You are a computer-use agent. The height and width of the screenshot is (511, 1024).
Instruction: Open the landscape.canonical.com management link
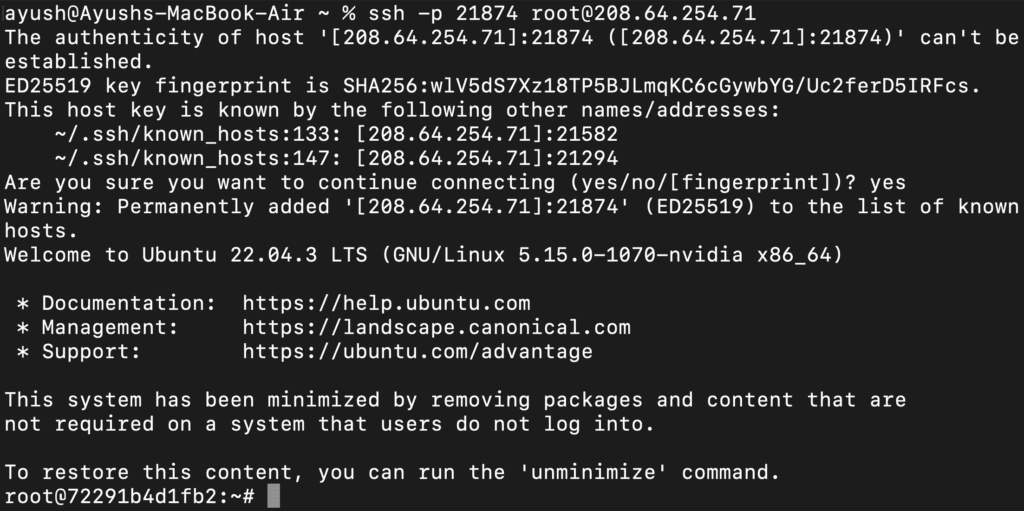436,327
